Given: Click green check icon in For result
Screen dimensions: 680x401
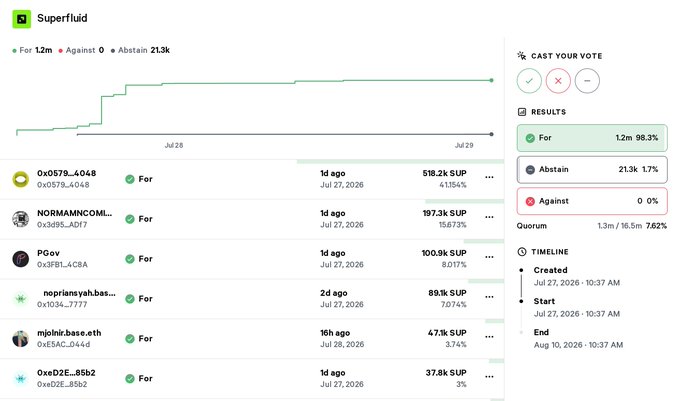Looking at the screenshot, I should tap(530, 138).
